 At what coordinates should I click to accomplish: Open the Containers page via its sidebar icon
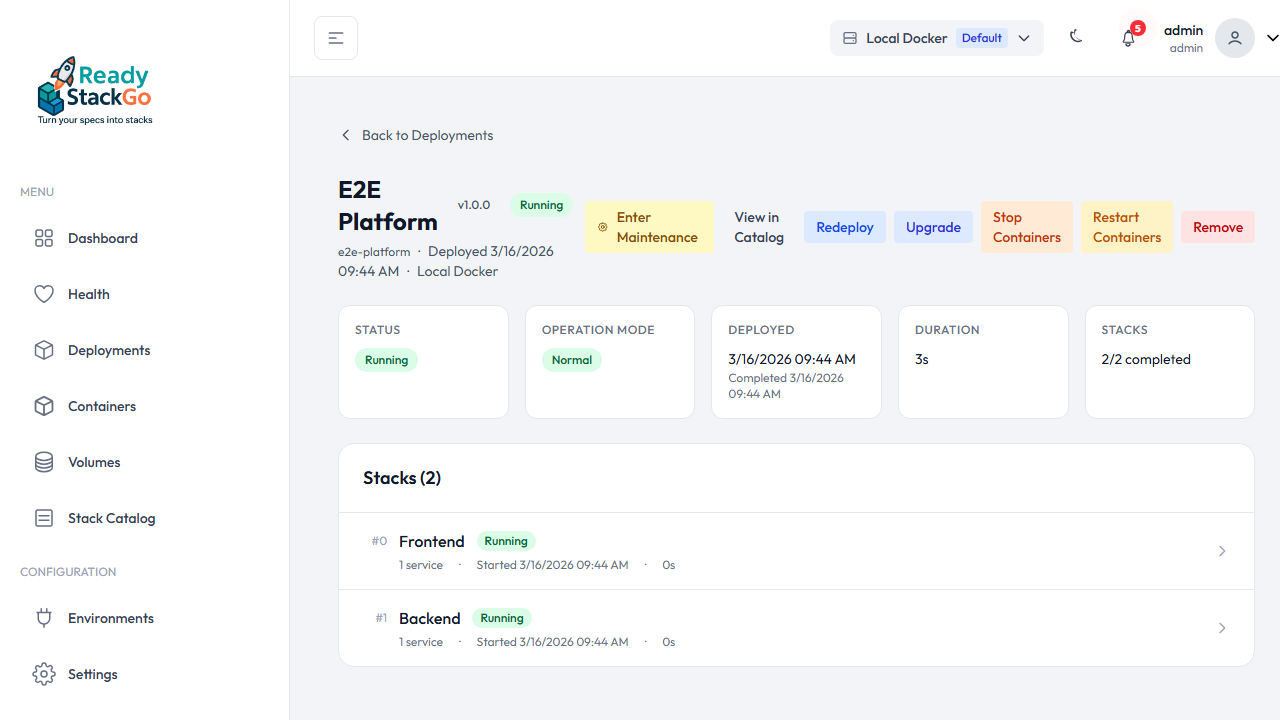click(44, 406)
